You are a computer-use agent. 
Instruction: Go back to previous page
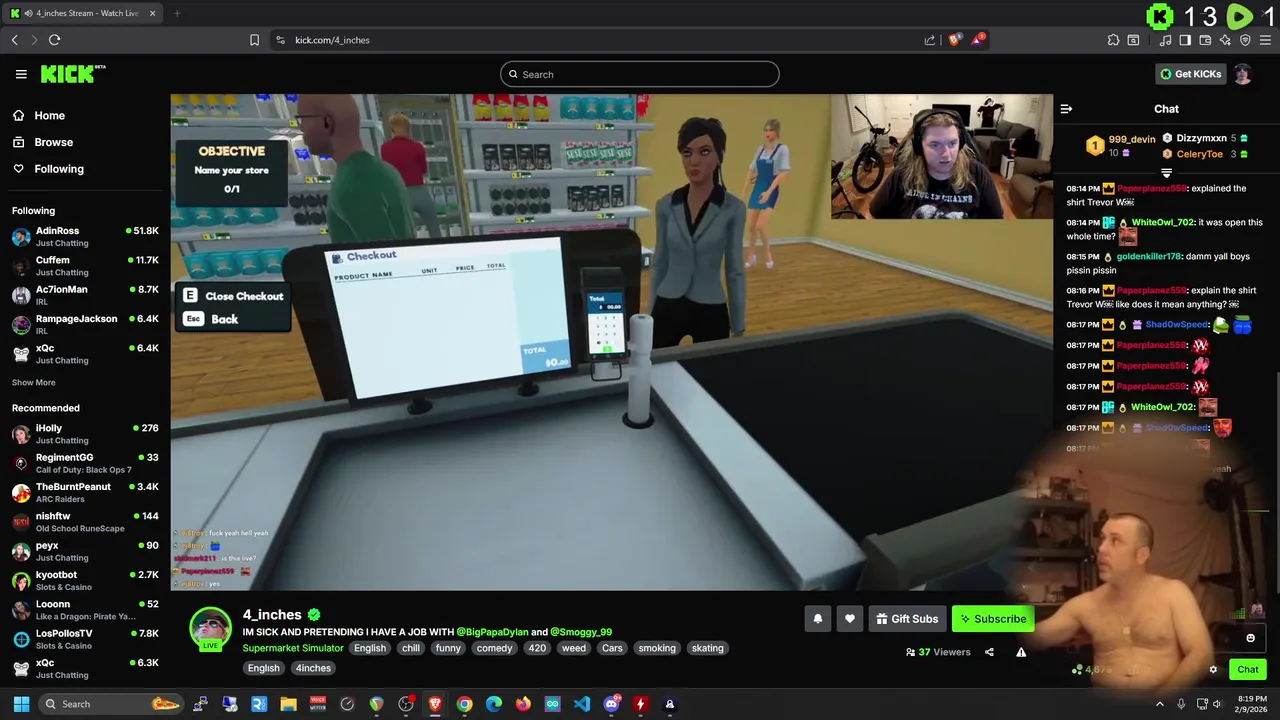[14, 40]
